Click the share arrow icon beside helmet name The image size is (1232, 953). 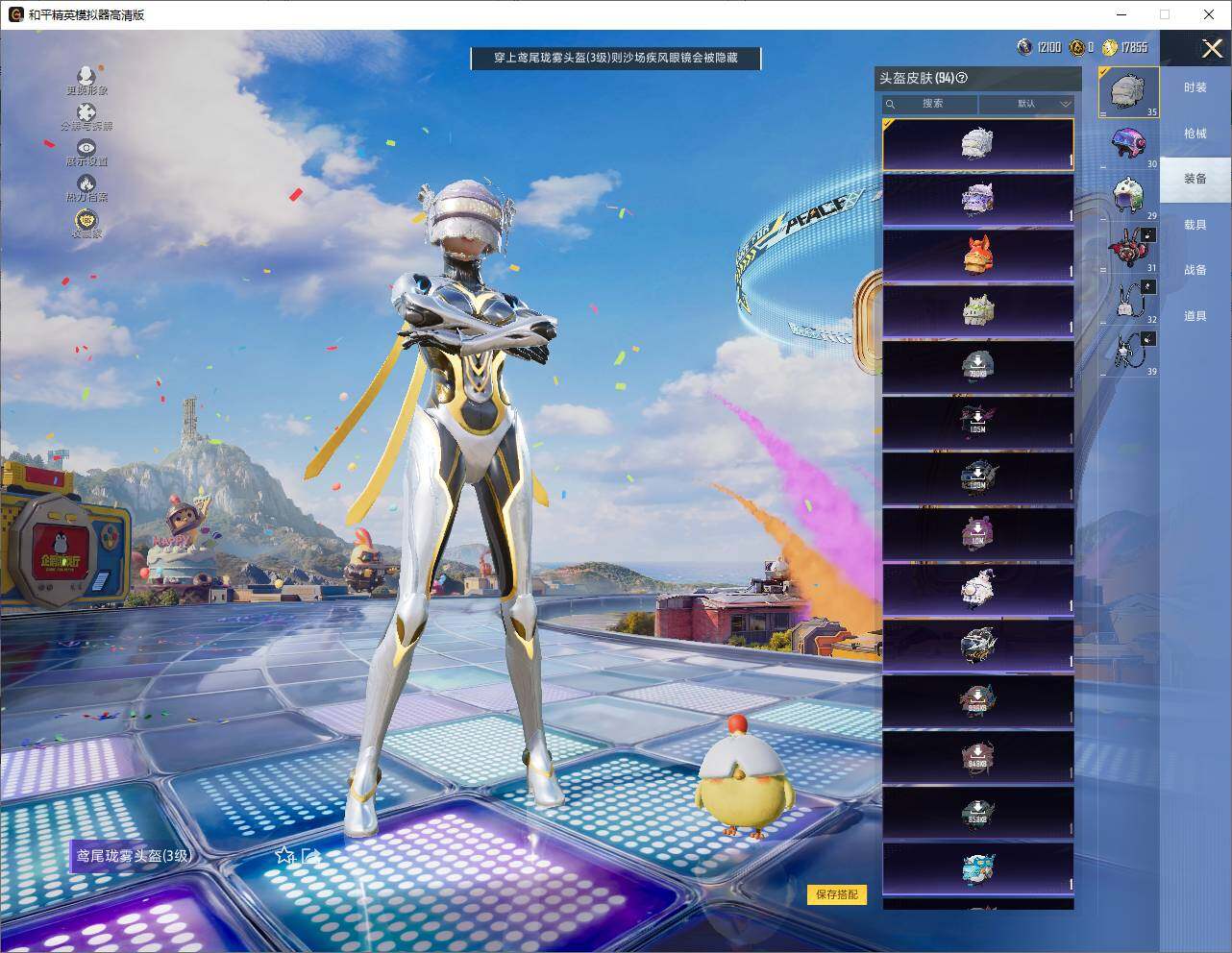click(311, 855)
